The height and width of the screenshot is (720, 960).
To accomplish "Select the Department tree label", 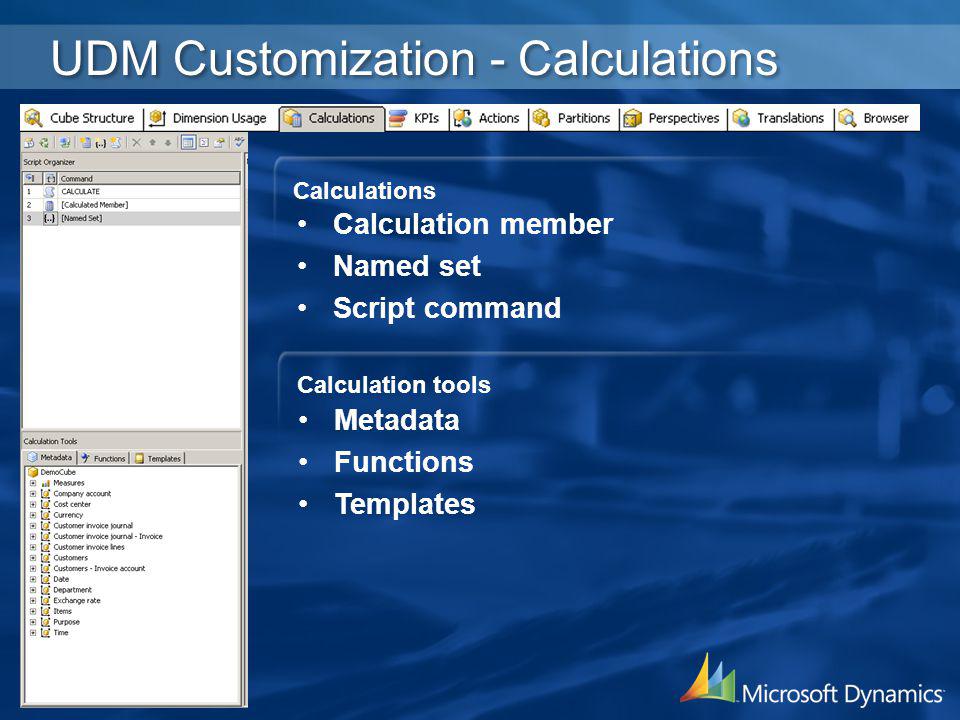I will tap(72, 590).
